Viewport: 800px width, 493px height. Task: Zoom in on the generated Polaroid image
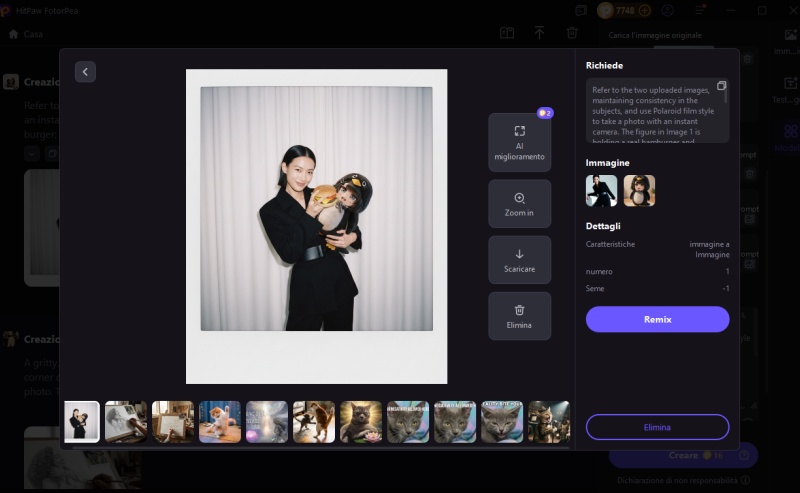click(519, 203)
